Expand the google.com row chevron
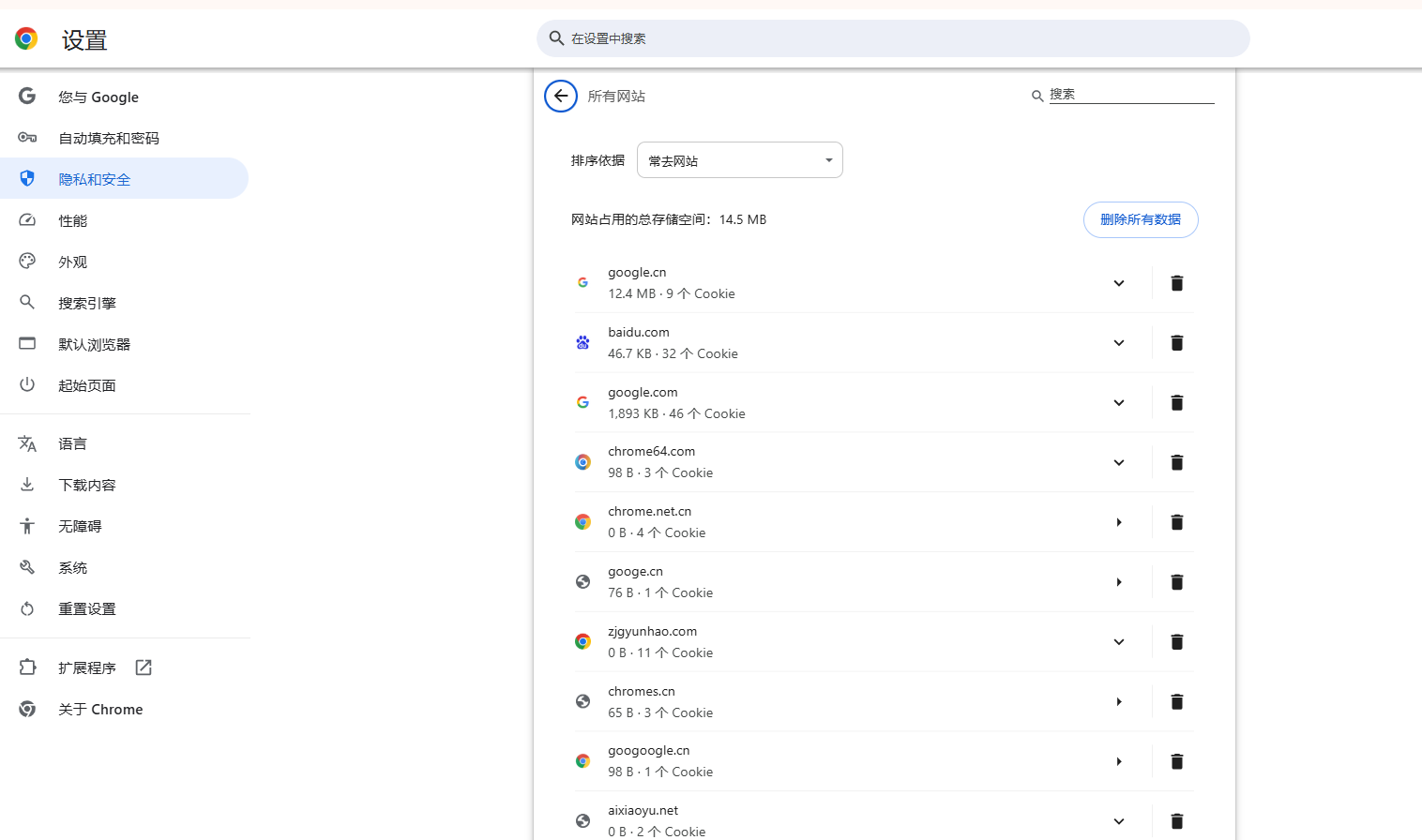Image resolution: width=1422 pixels, height=840 pixels. coord(1119,403)
